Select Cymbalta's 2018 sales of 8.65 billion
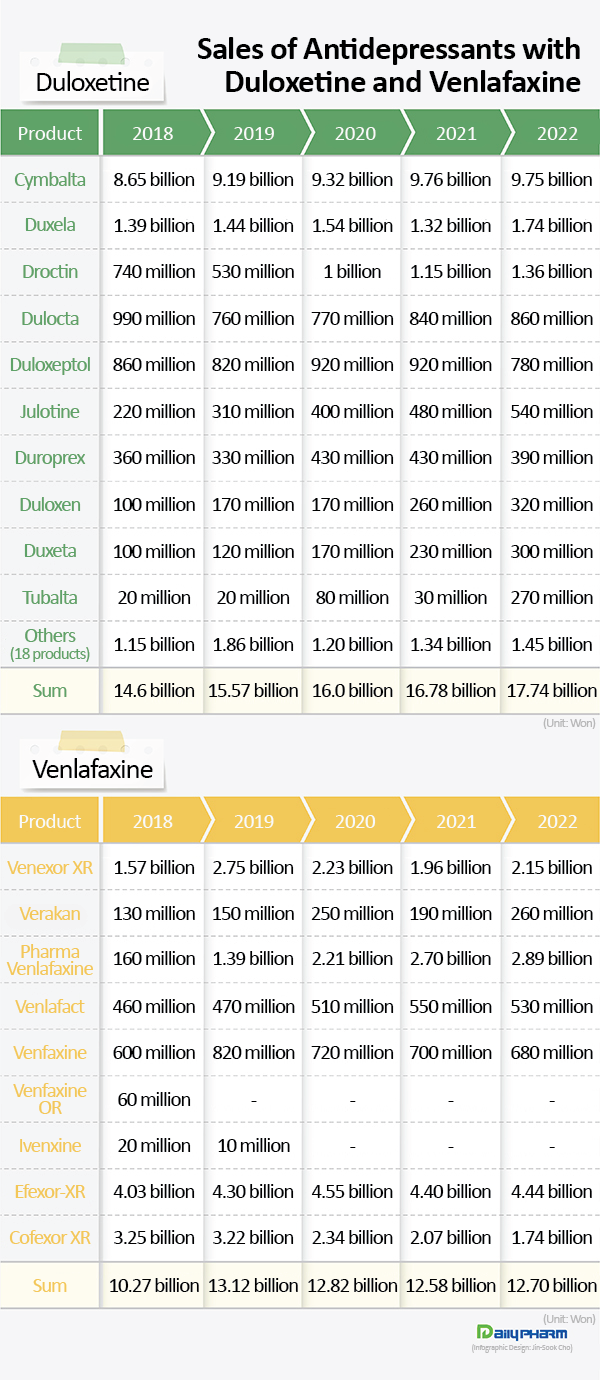Viewport: 600px width, 1380px height. pyautogui.click(x=155, y=180)
